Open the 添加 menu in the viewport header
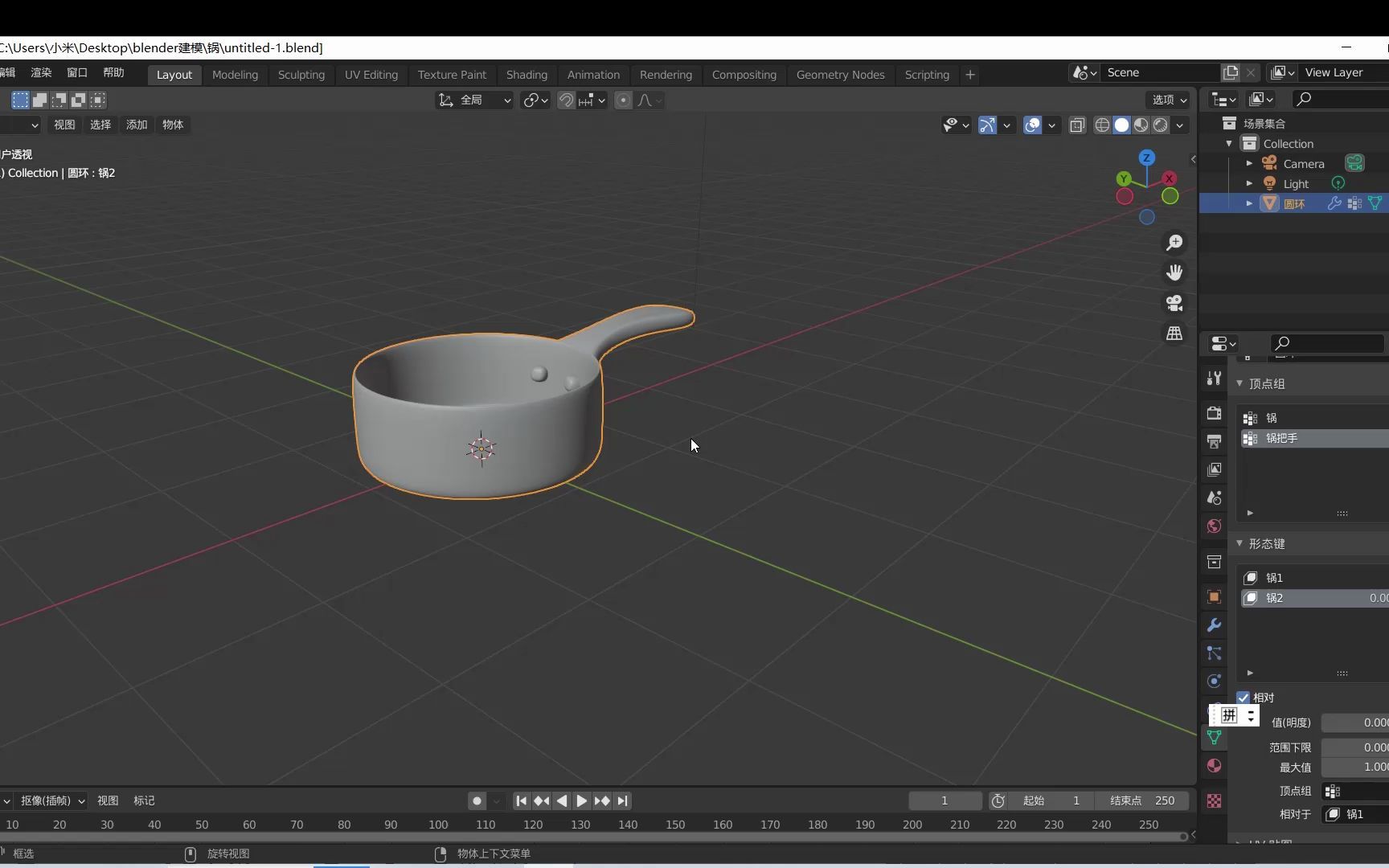The height and width of the screenshot is (868, 1389). [136, 125]
